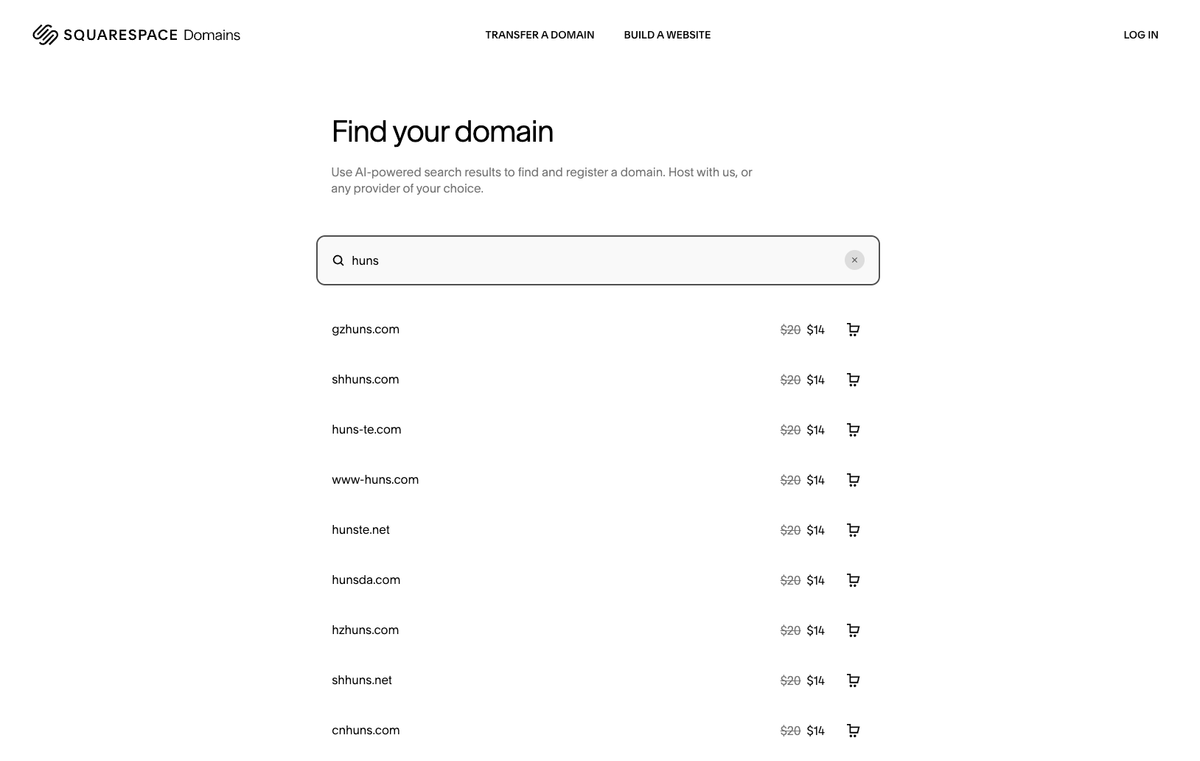This screenshot has height=761, width=1200.
Task: Add huns-te.com to cart
Action: point(853,430)
